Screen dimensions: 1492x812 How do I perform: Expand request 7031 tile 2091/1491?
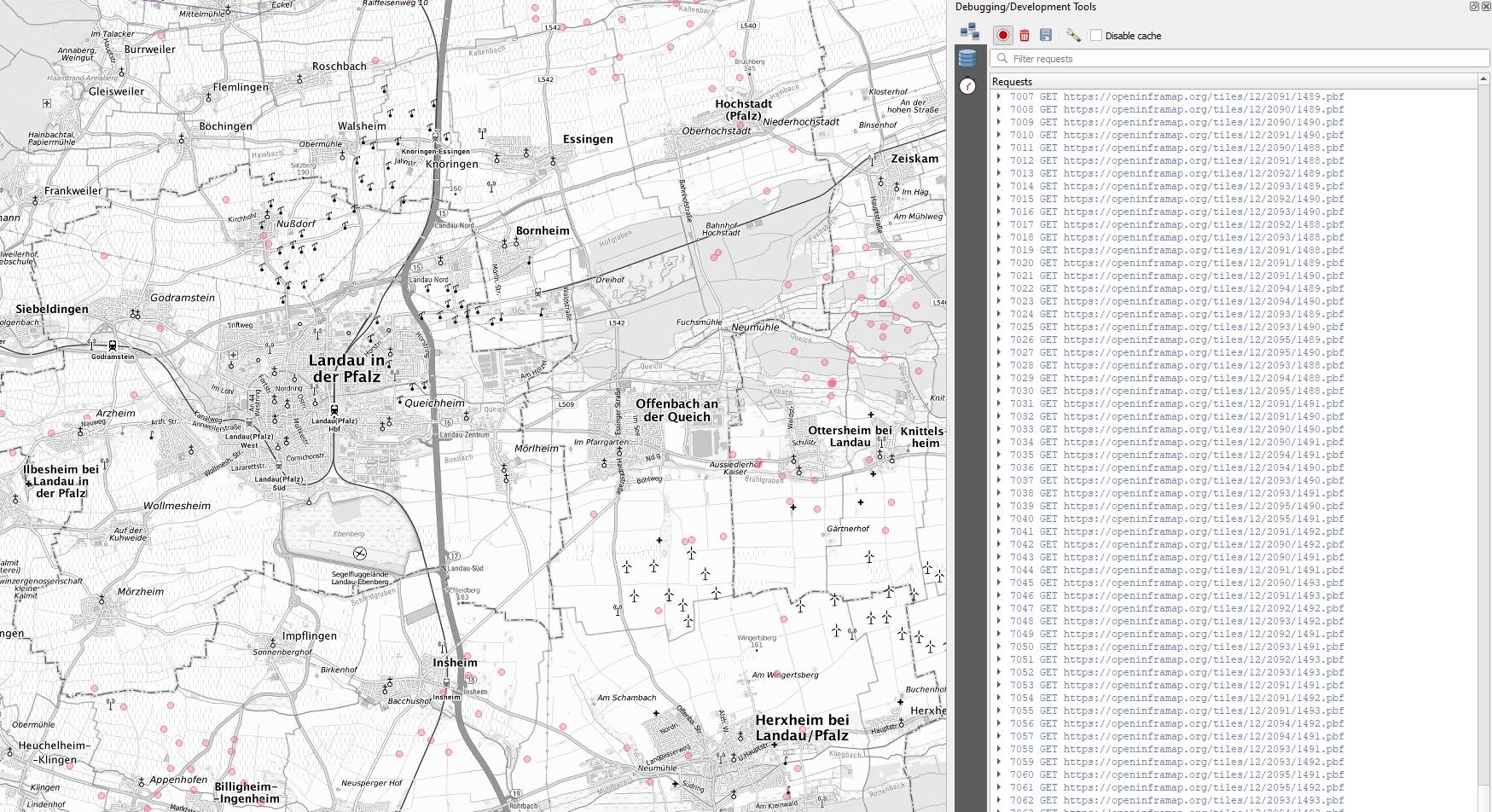(x=999, y=403)
